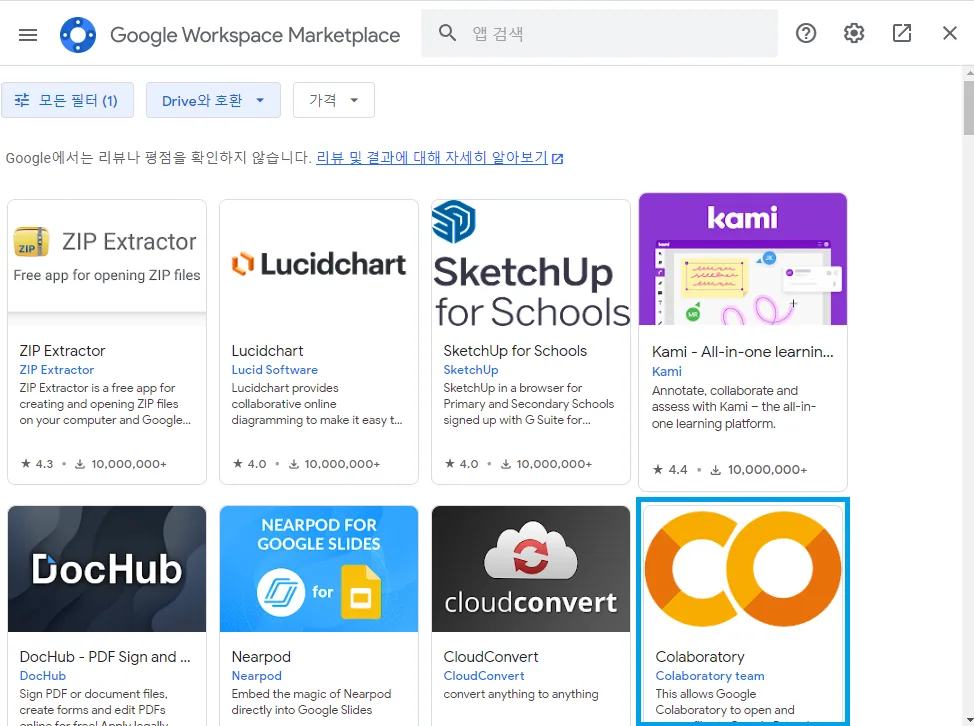
Task: Click Kami - All-in-one learning title
Action: pos(742,352)
